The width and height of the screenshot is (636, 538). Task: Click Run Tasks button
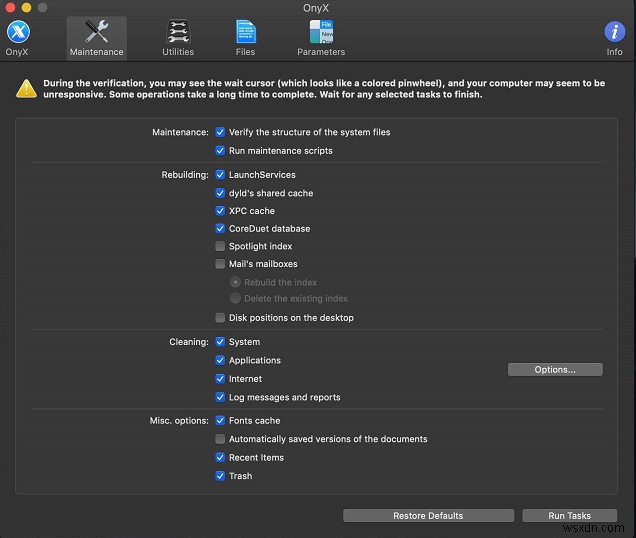569,516
